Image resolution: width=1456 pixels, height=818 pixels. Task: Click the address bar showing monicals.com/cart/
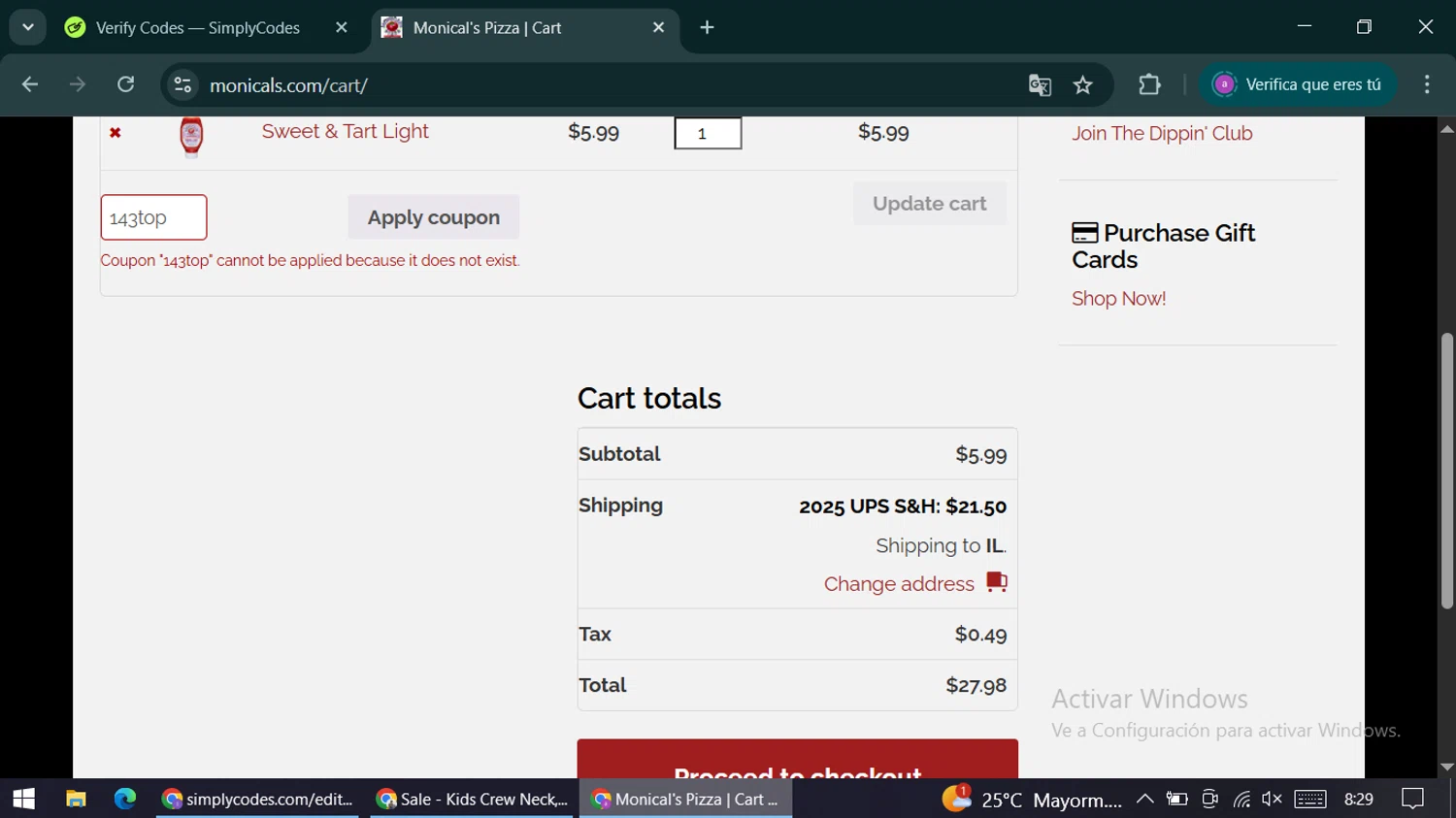coord(602,85)
